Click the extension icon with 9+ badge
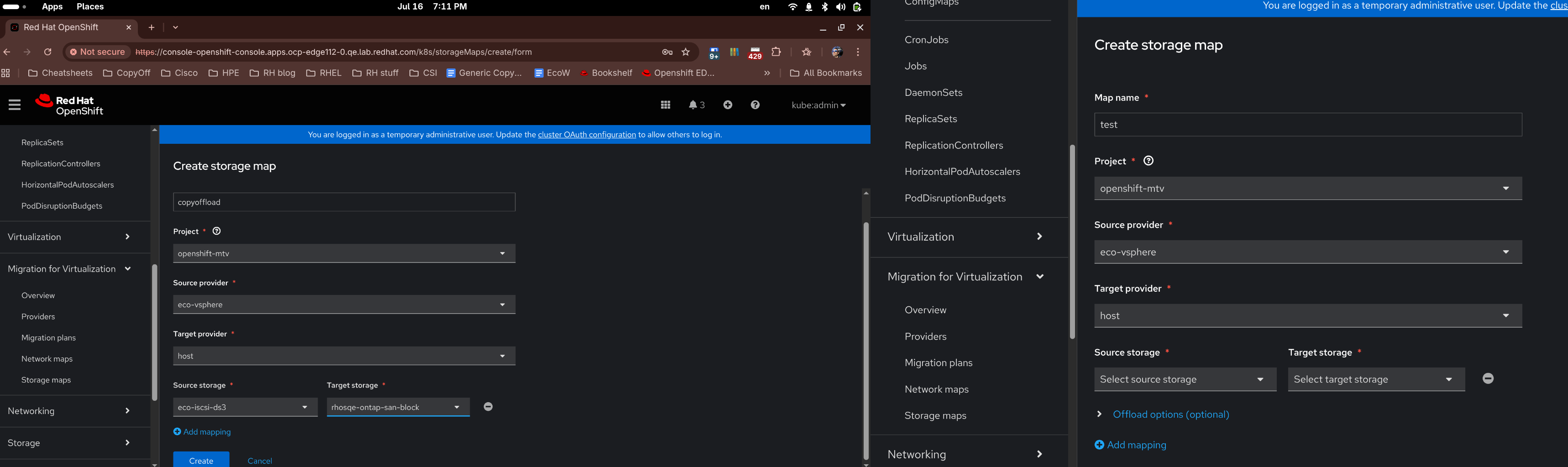The height and width of the screenshot is (467, 1568). pos(713,53)
